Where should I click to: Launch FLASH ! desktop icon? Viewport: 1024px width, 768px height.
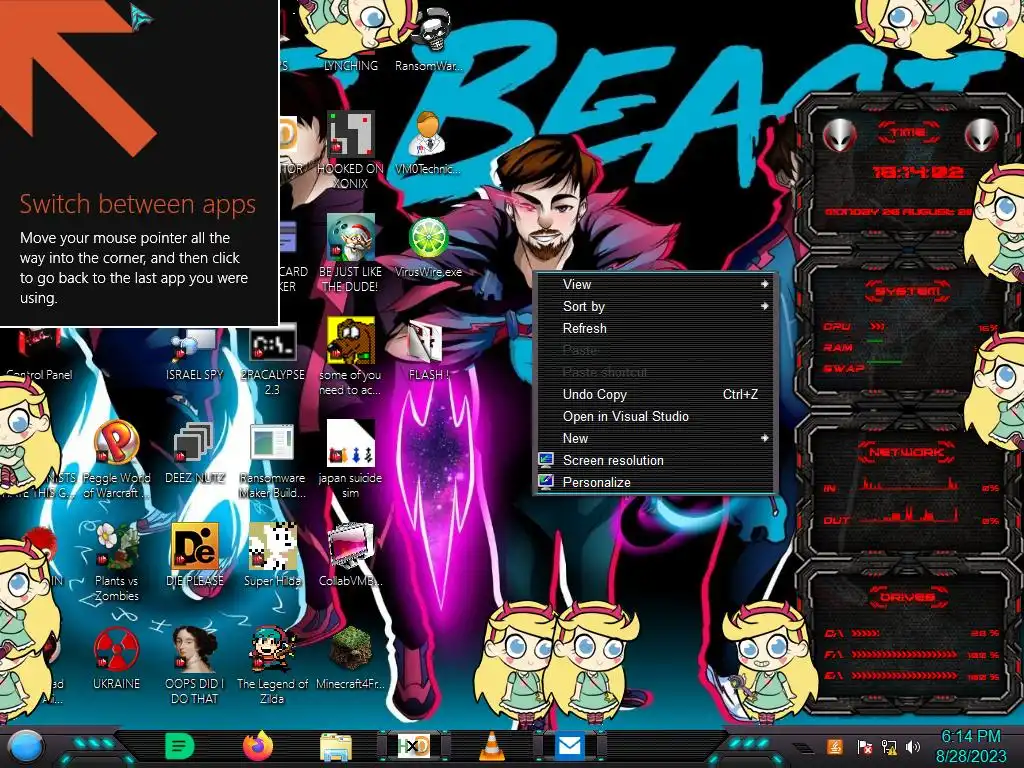428,351
